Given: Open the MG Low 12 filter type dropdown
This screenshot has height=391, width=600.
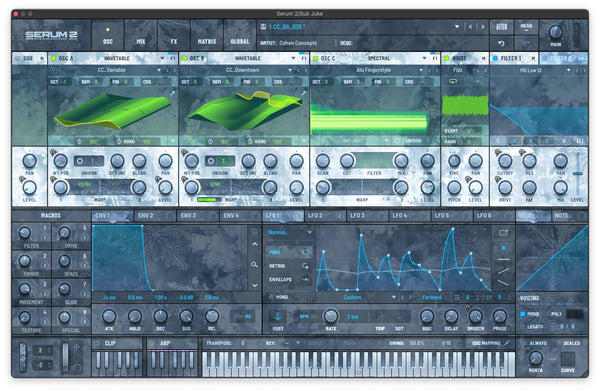Looking at the screenshot, I should 568,70.
